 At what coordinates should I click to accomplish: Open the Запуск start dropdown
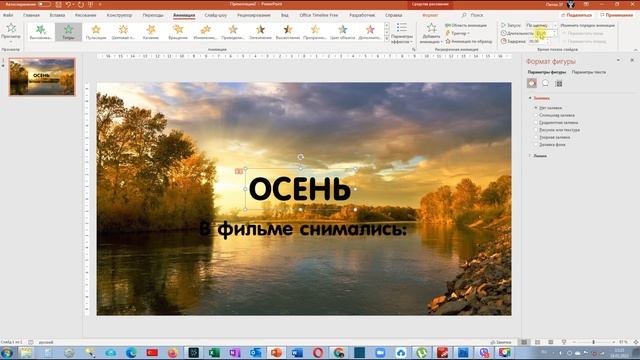coord(541,25)
